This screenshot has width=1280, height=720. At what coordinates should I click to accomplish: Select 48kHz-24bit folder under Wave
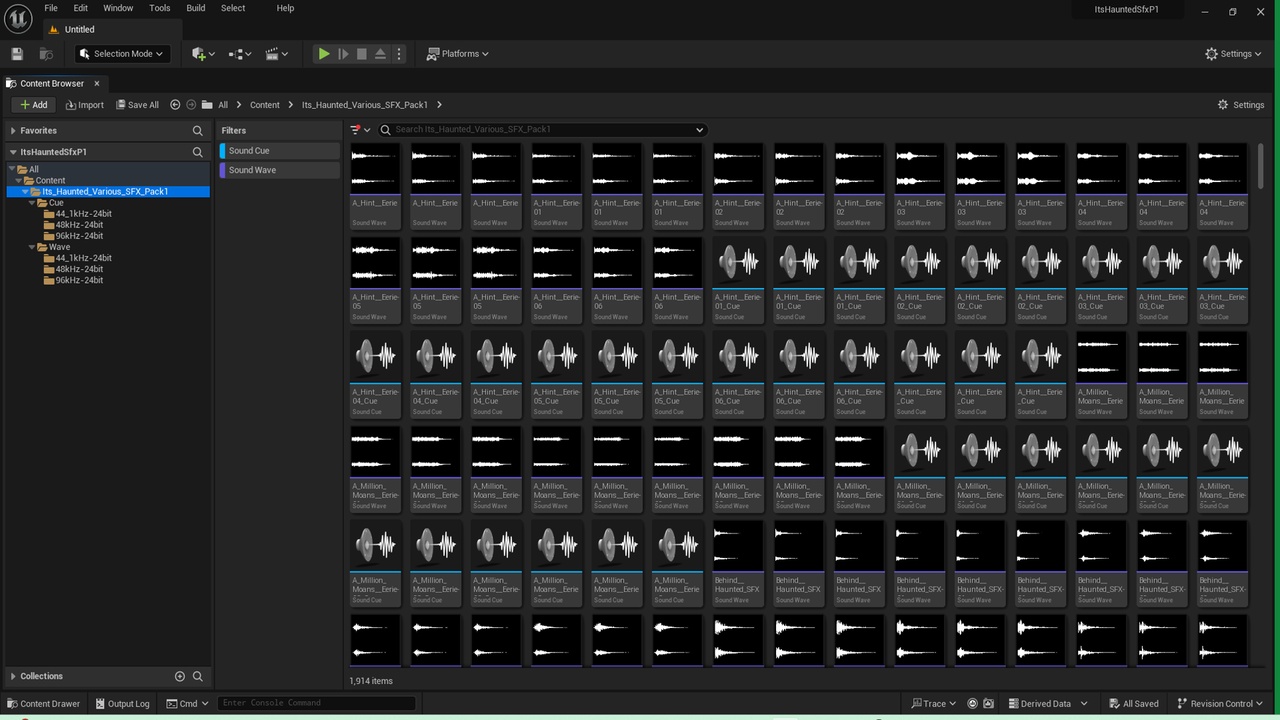[x=79, y=269]
